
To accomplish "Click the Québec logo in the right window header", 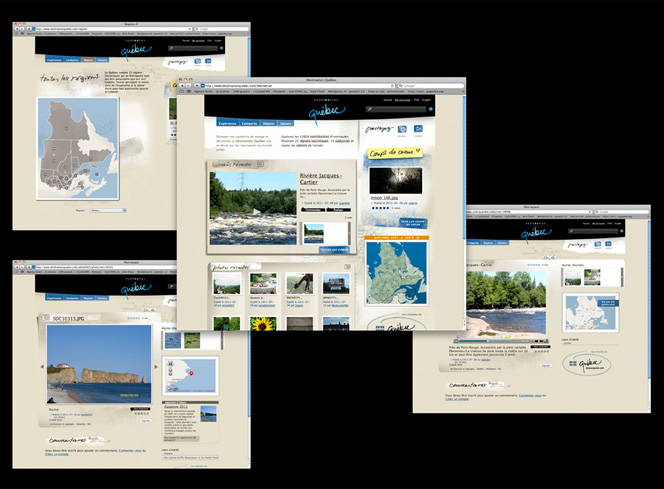I will tap(536, 234).
